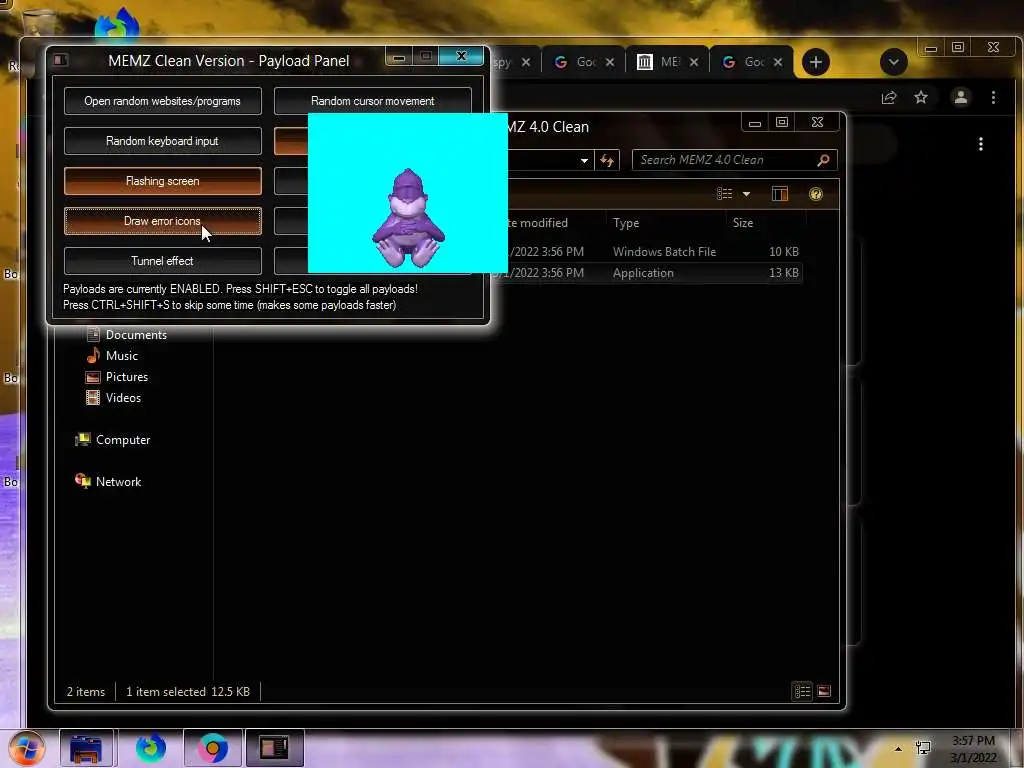Close the last Google browser tab
This screenshot has width=1024, height=768.
point(778,62)
